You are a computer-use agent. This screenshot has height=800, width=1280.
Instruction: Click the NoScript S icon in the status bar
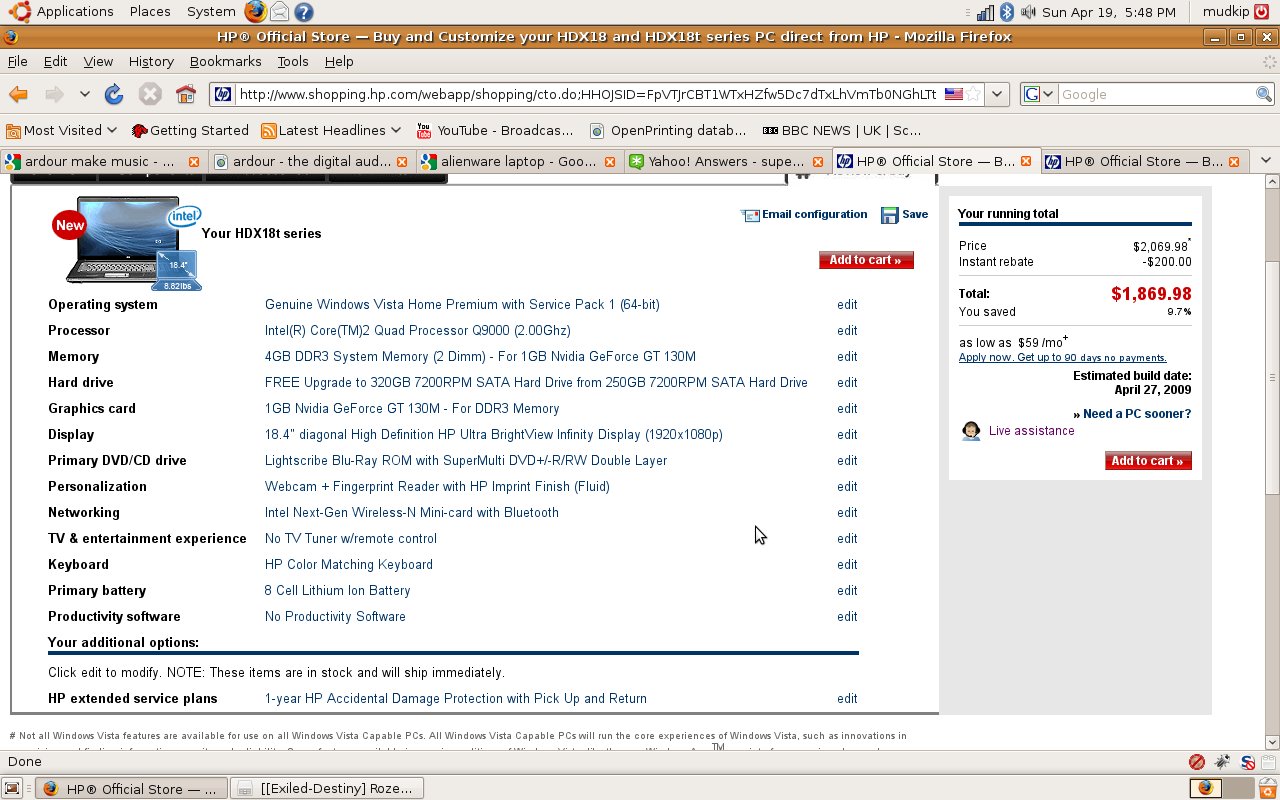(1248, 762)
